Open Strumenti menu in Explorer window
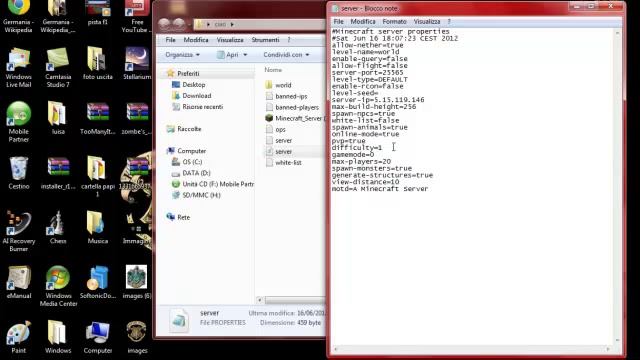640x360 pixels. 265,40
